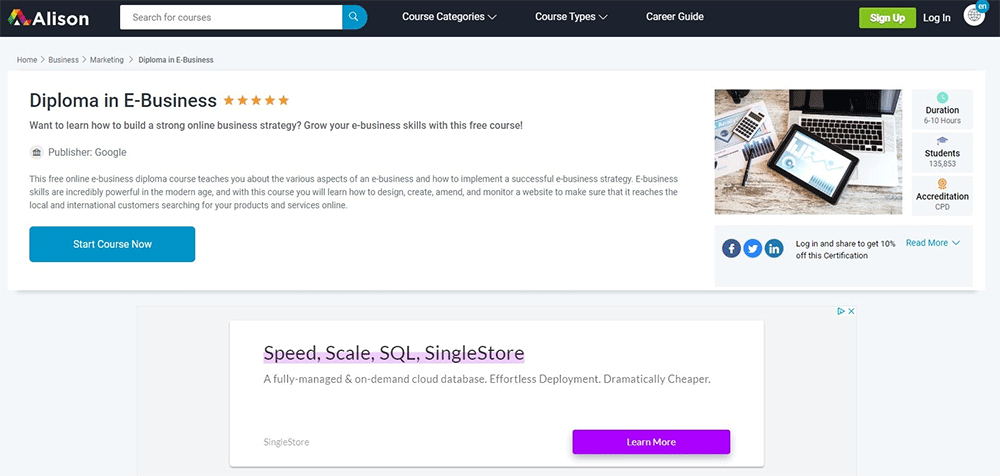
Task: Focus the Search for courses field
Action: tap(230, 17)
